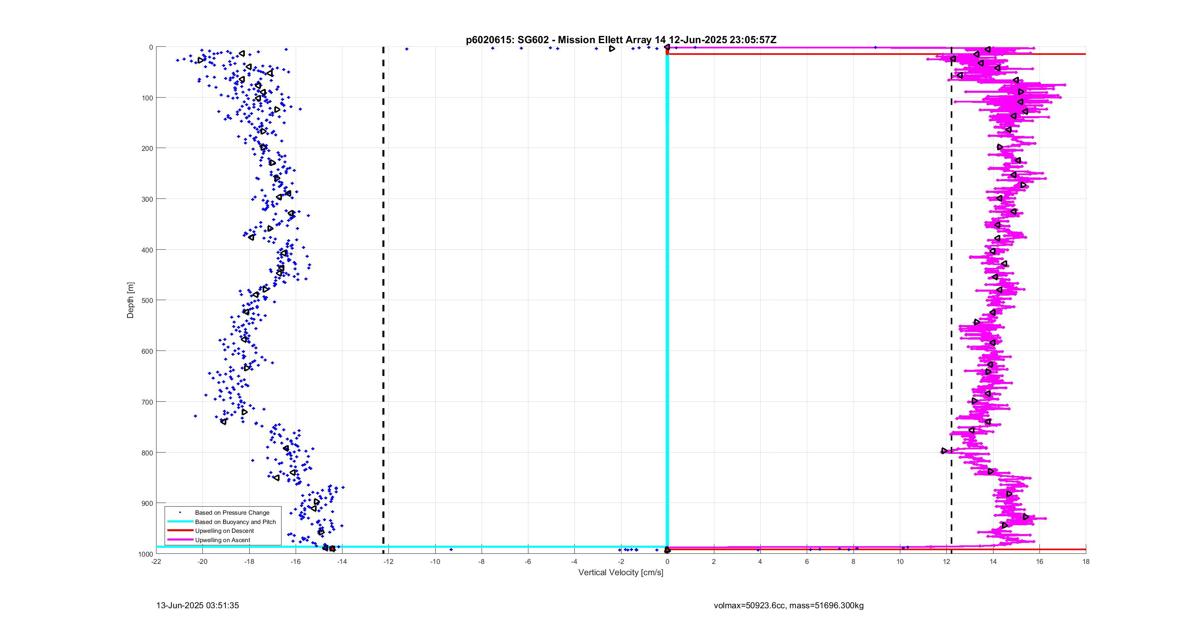Viewport: 1200px width, 622px height.
Task: Click the velocity axis tick '10'
Action: [x=900, y=562]
